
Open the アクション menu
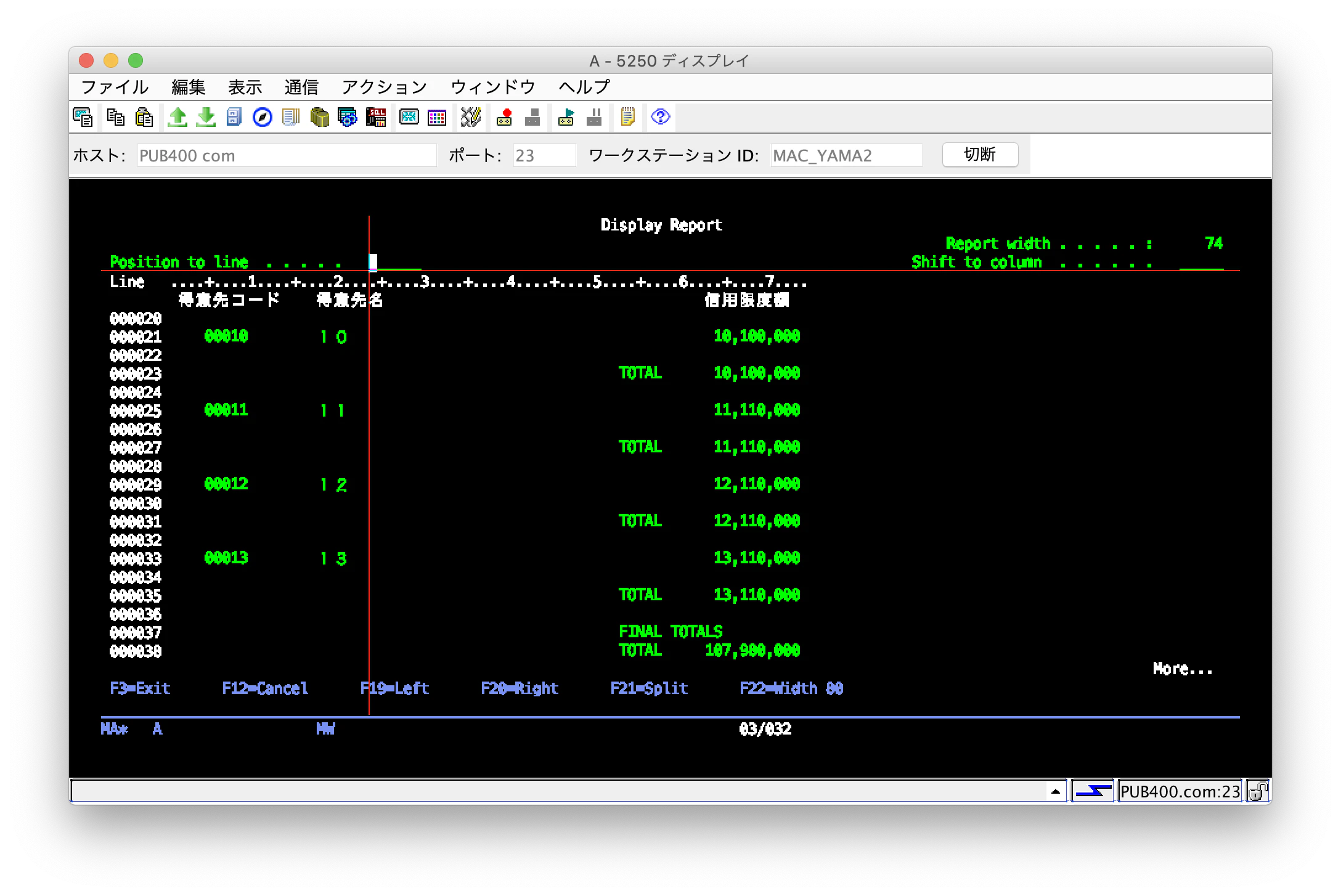385,87
